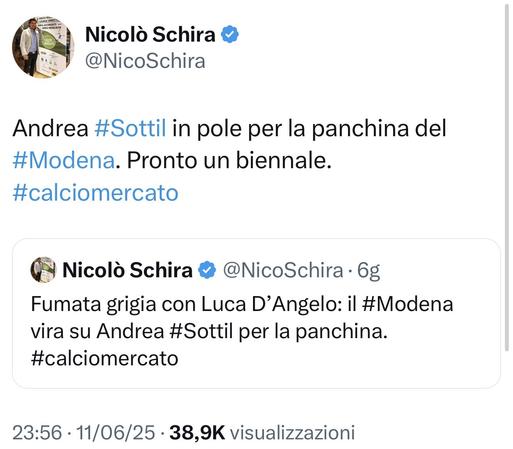This screenshot has height=449, width=513.
Task: Open the @NicoSchira handle under the name
Action: [x=145, y=61]
